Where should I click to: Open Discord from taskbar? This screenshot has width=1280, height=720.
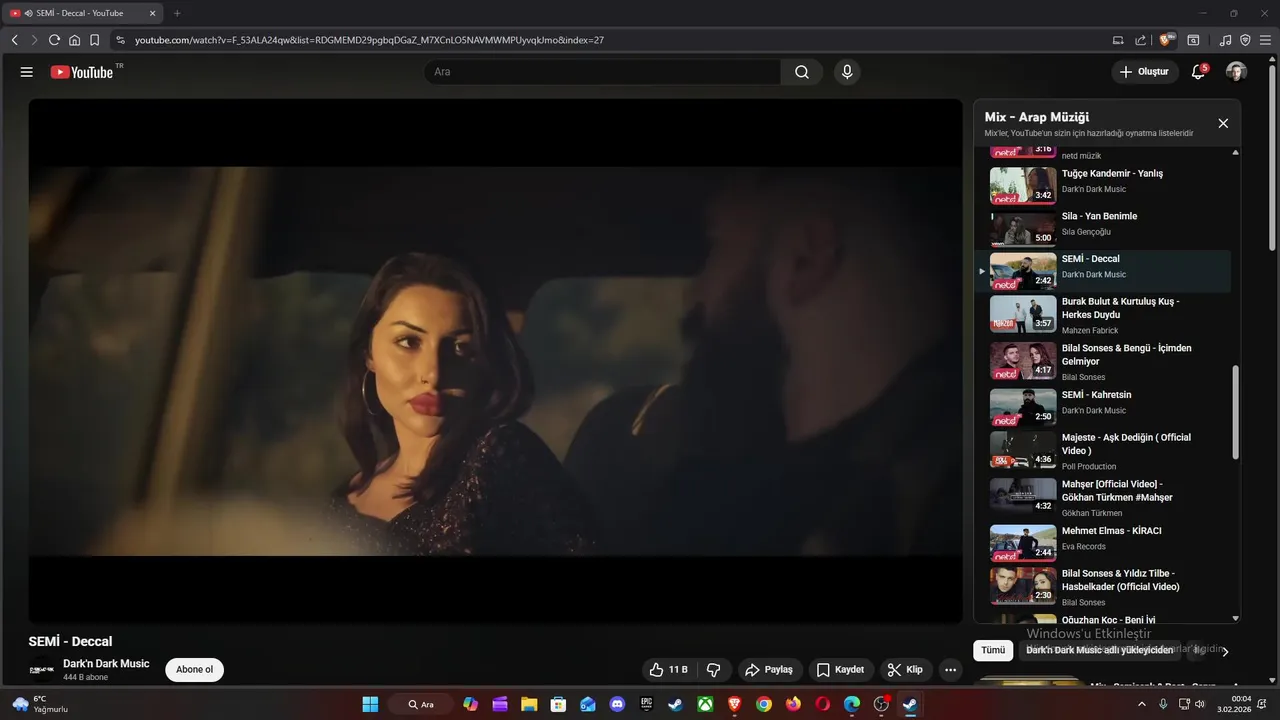pyautogui.click(x=617, y=704)
